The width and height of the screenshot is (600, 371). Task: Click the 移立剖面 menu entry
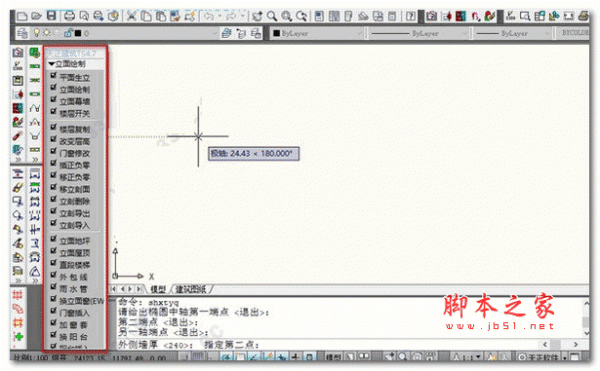click(75, 189)
